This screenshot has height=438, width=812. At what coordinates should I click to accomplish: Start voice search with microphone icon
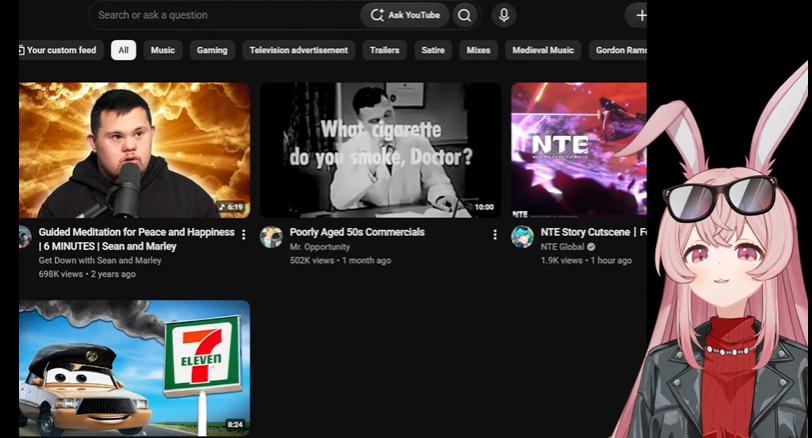(504, 16)
